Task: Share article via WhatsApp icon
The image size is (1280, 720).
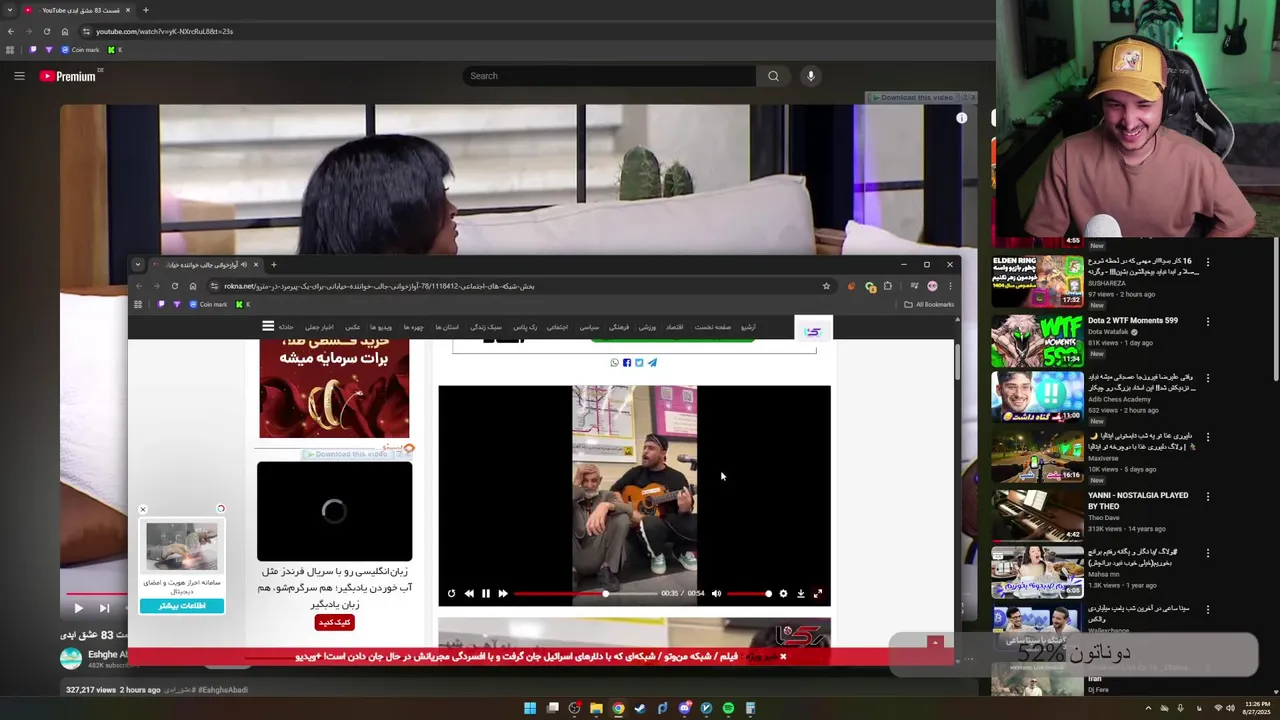Action: (615, 362)
